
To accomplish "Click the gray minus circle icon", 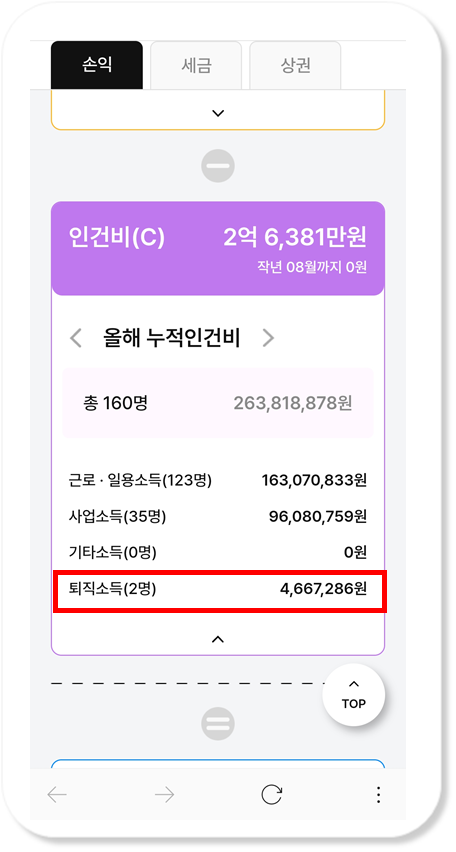I will pyautogui.click(x=218, y=165).
